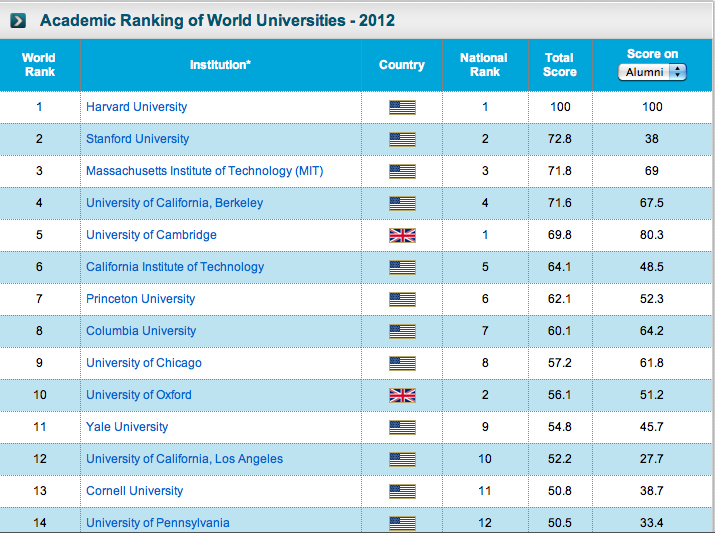Select Cornell's total score 50.8
715x533 pixels.
[560, 491]
